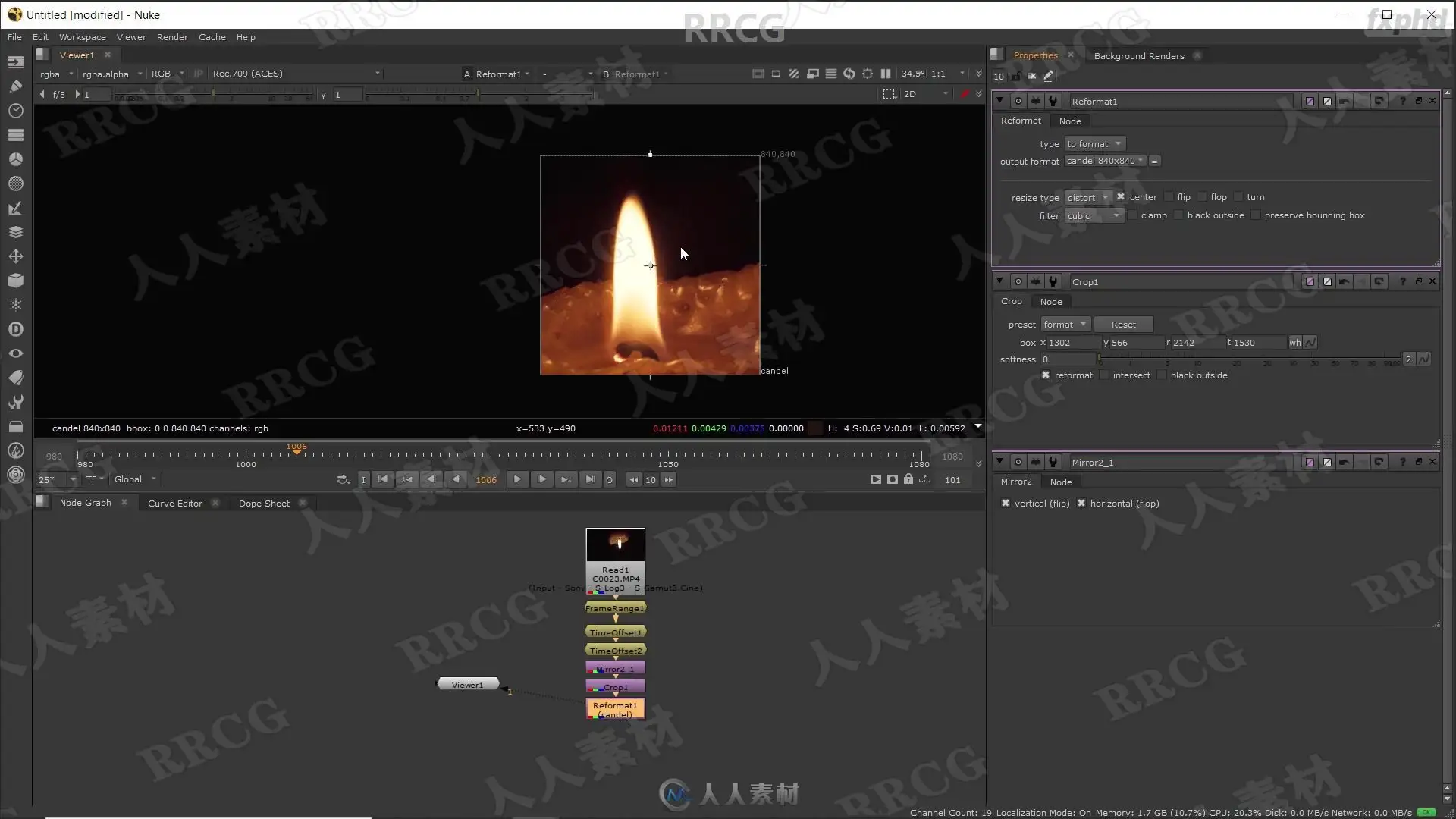Click the Reformat1 panel help question mark
The height and width of the screenshot is (819, 1456).
click(x=1402, y=101)
